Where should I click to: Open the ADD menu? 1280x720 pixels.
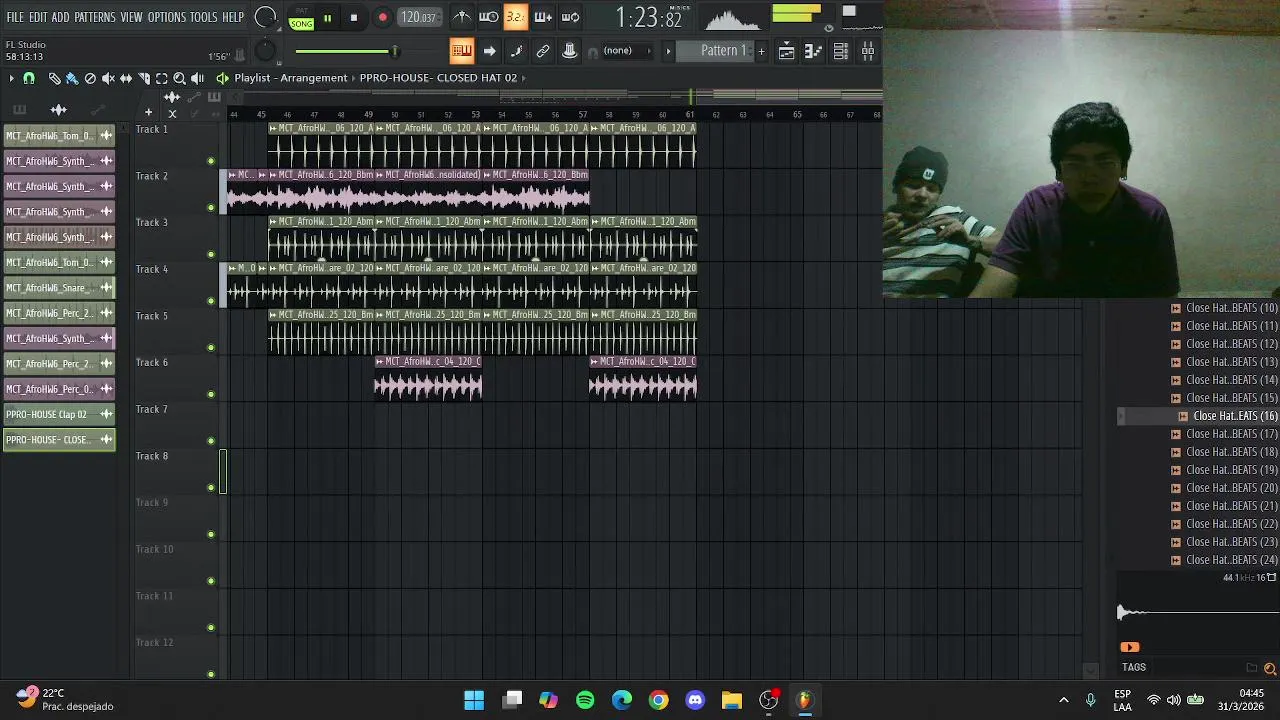(61, 17)
